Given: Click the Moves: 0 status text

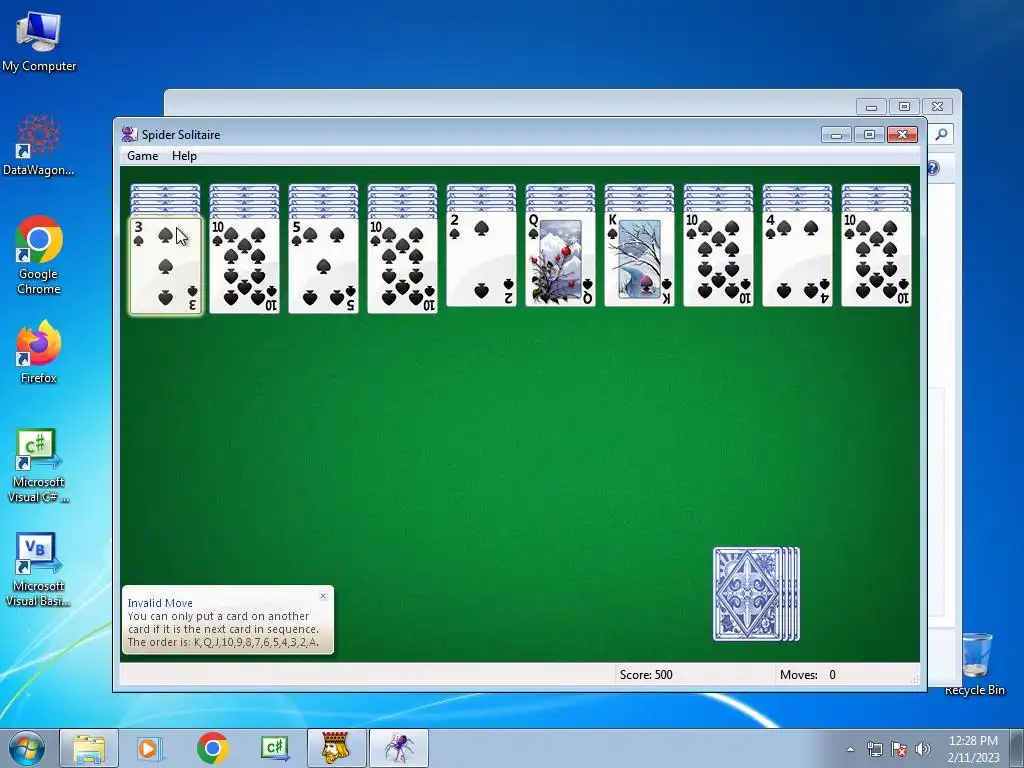Looking at the screenshot, I should [x=808, y=675].
